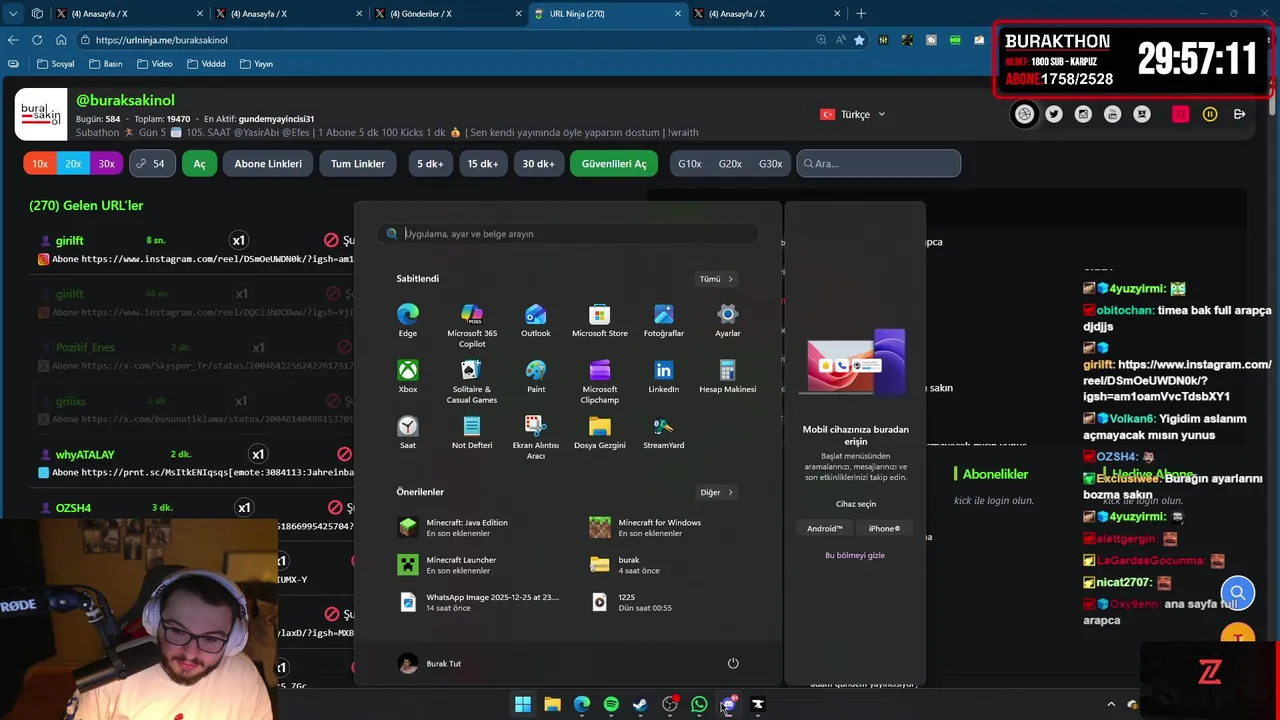This screenshot has width=1280, height=720.
Task: Open the Basın bookmarks folder
Action: 106,64
